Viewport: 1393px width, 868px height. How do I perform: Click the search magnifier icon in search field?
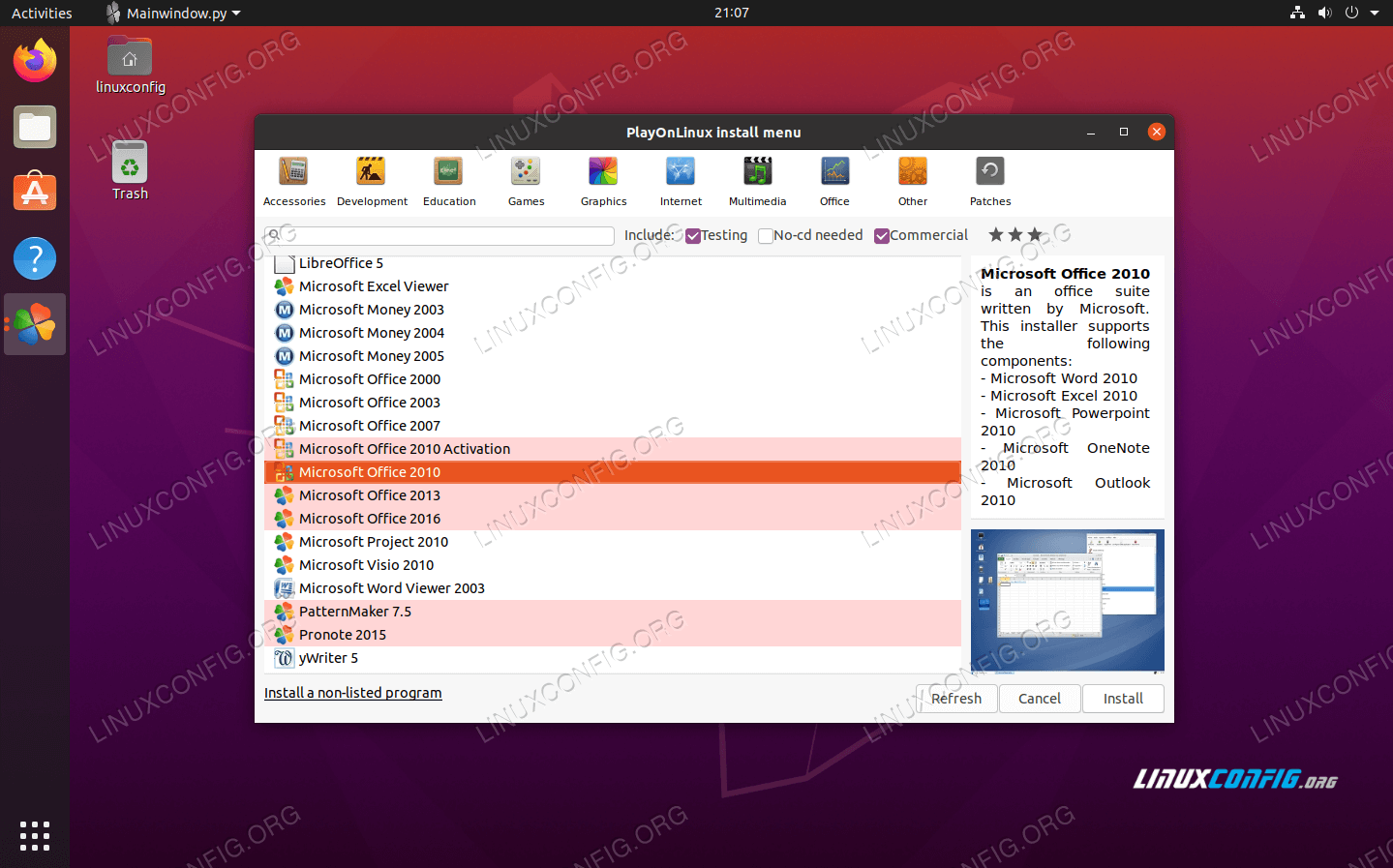(274, 235)
